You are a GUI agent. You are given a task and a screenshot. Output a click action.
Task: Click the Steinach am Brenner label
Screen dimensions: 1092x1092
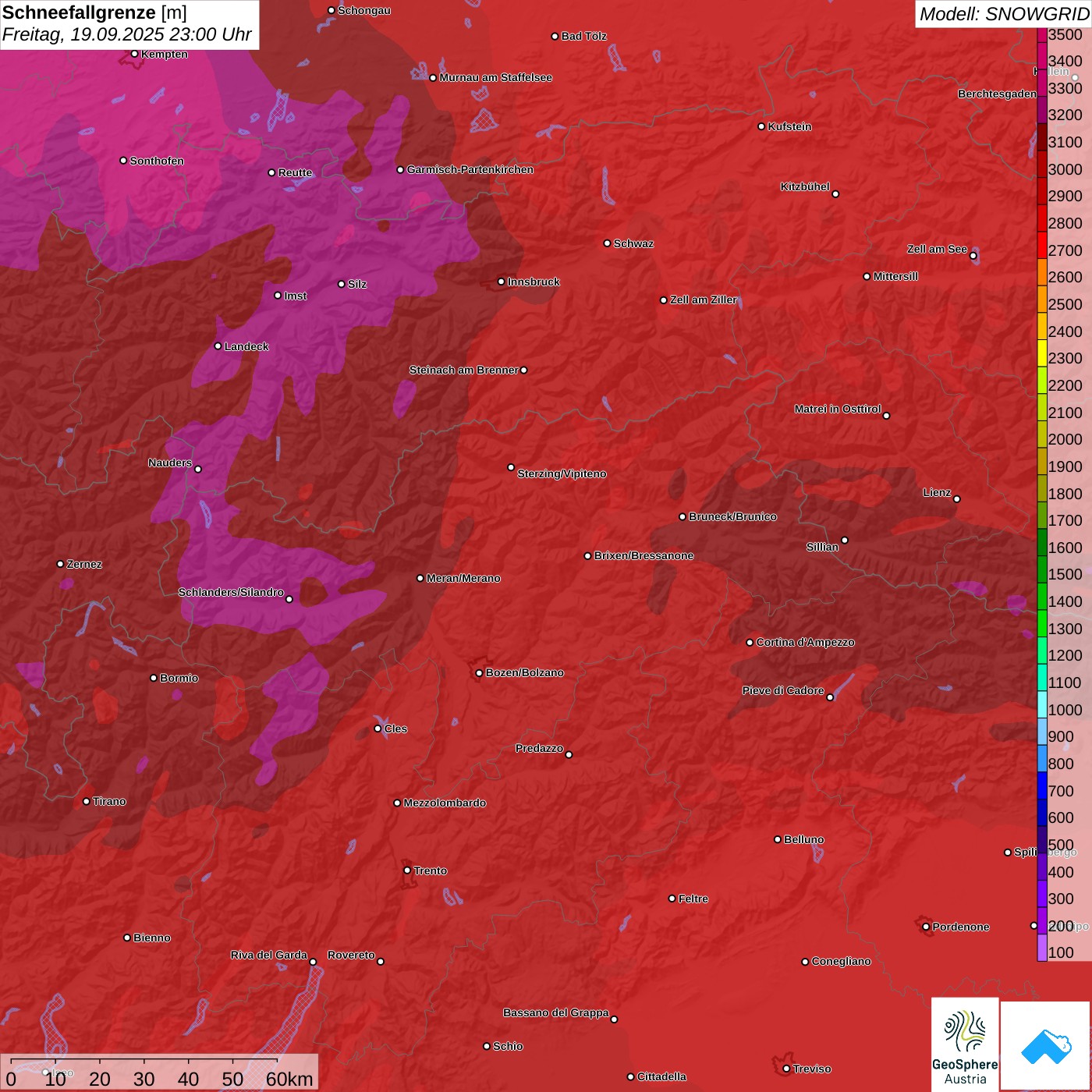463,370
